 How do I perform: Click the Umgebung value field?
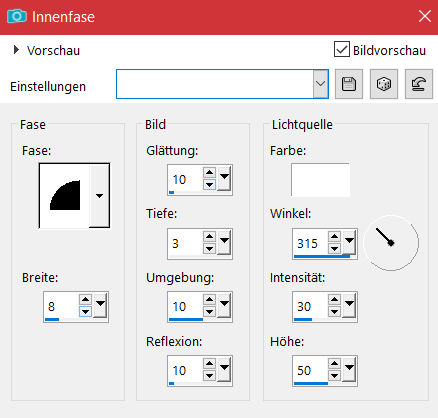(185, 306)
